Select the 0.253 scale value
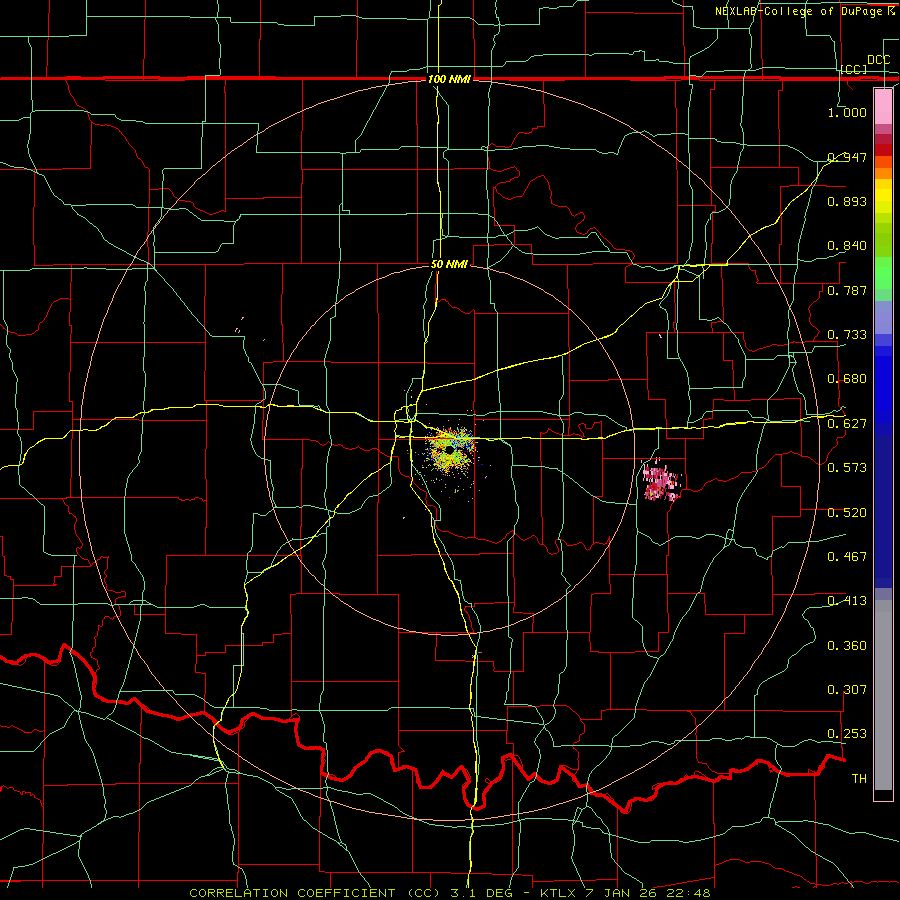 click(847, 734)
